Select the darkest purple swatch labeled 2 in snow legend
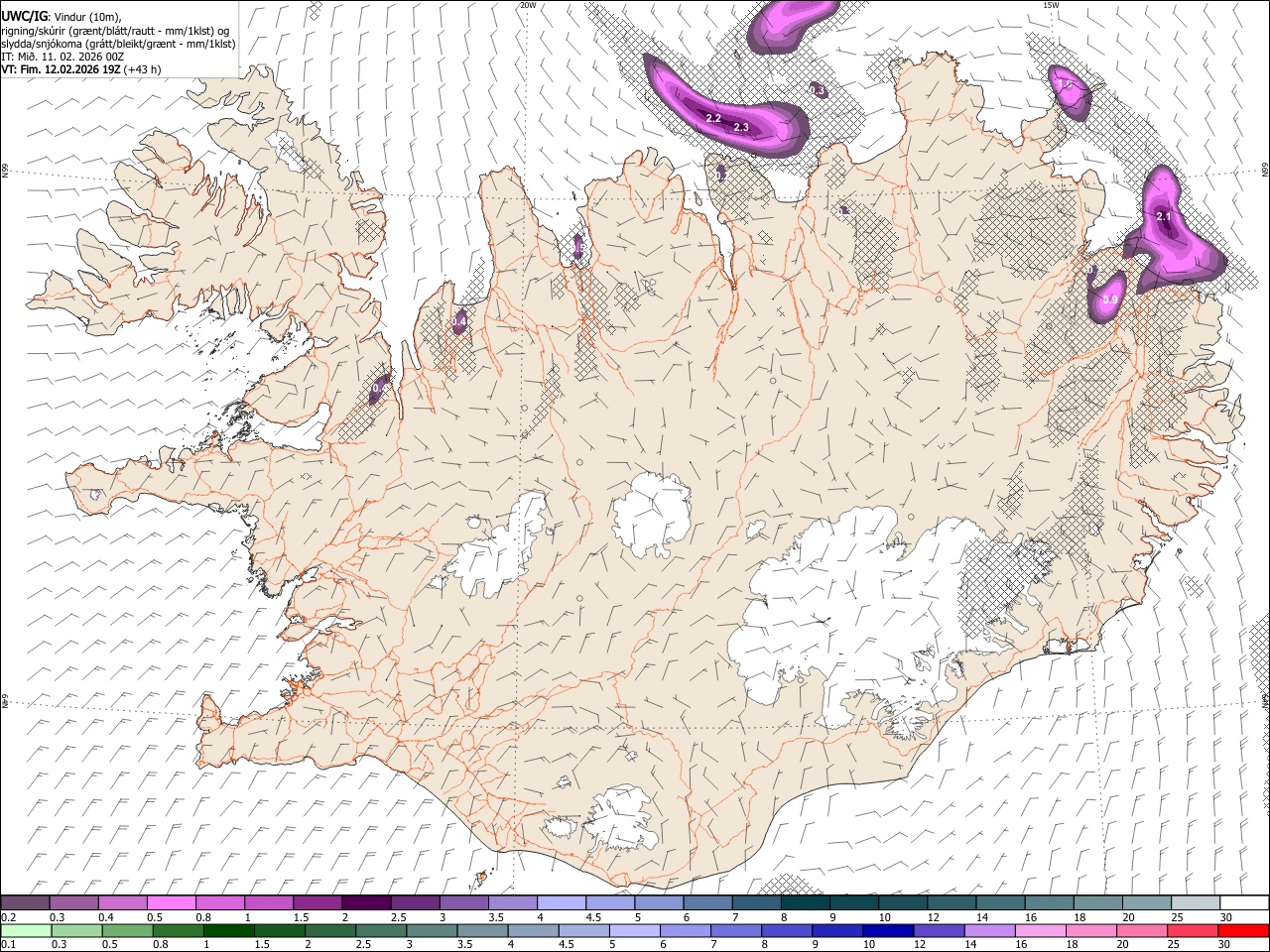 tap(365, 903)
